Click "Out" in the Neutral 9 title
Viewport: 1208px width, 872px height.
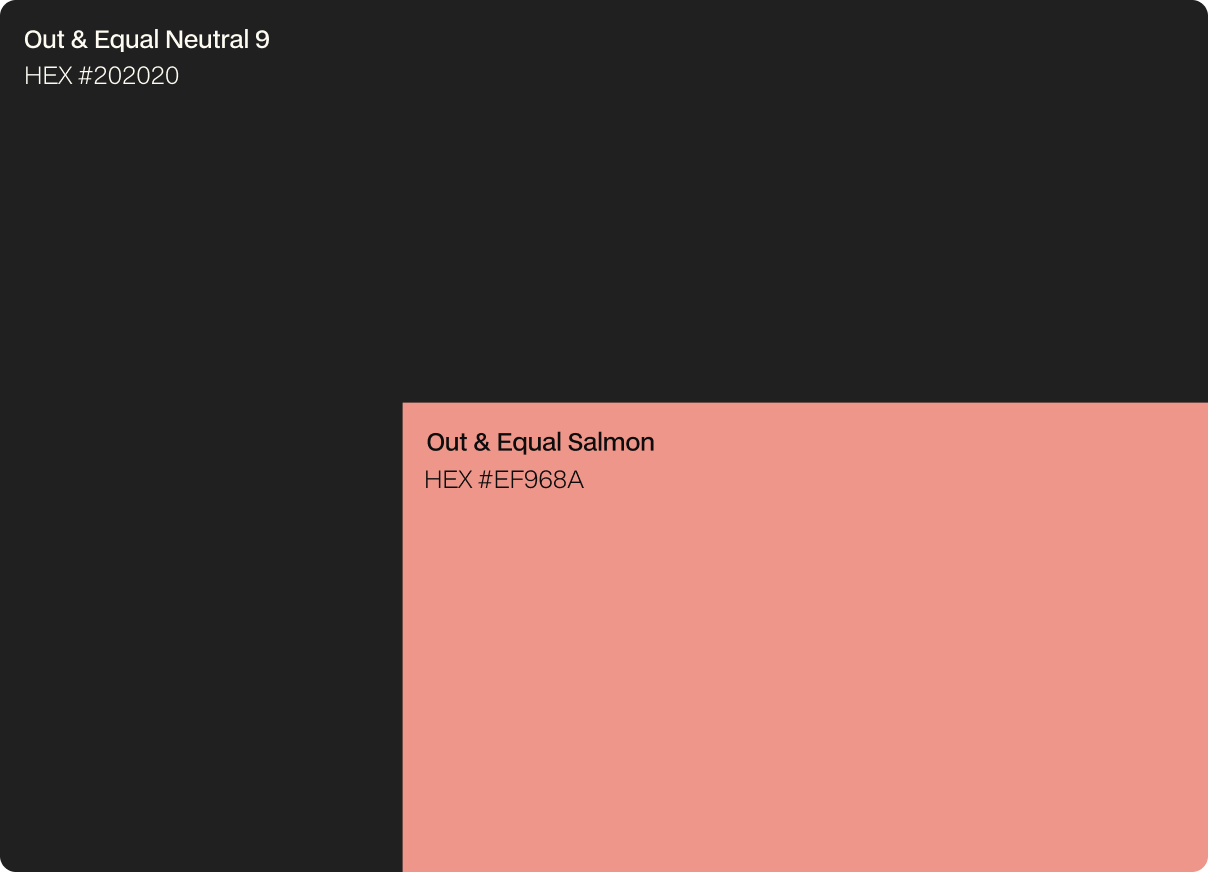(x=44, y=40)
